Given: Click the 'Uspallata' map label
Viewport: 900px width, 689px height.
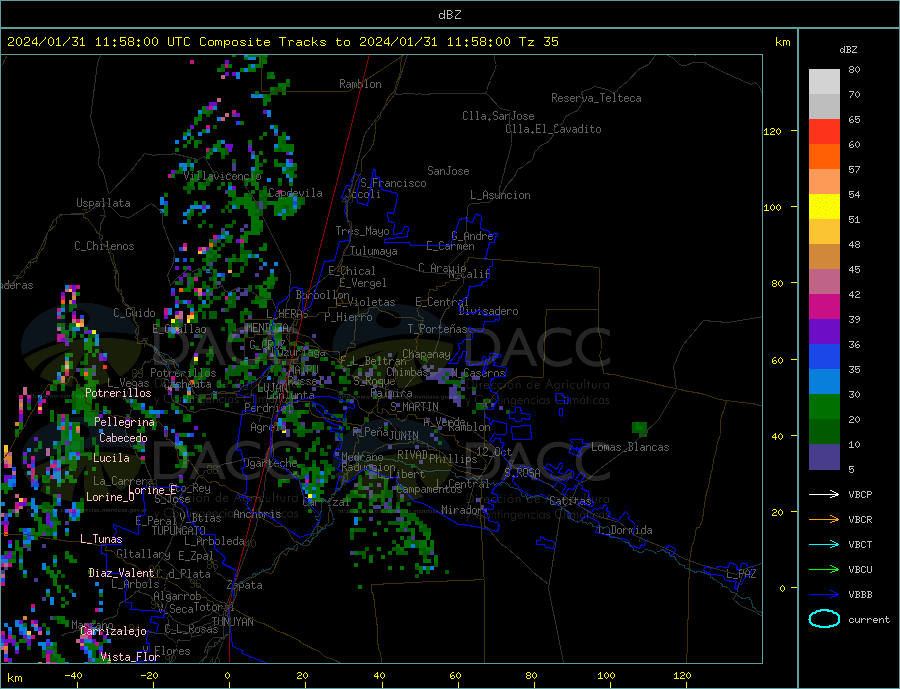Looking at the screenshot, I should pos(103,203).
